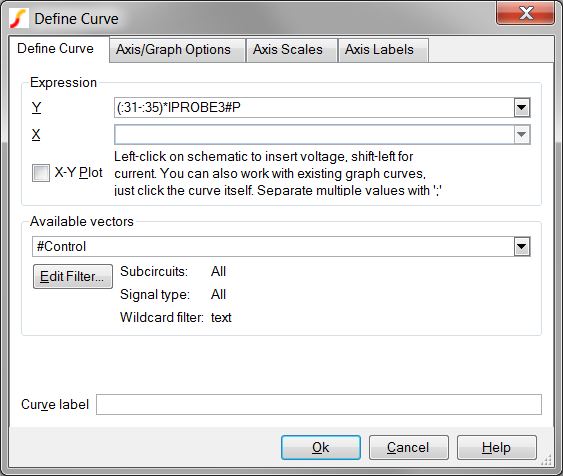
Task: Click the #Control vector selection field
Action: [x=273, y=247]
